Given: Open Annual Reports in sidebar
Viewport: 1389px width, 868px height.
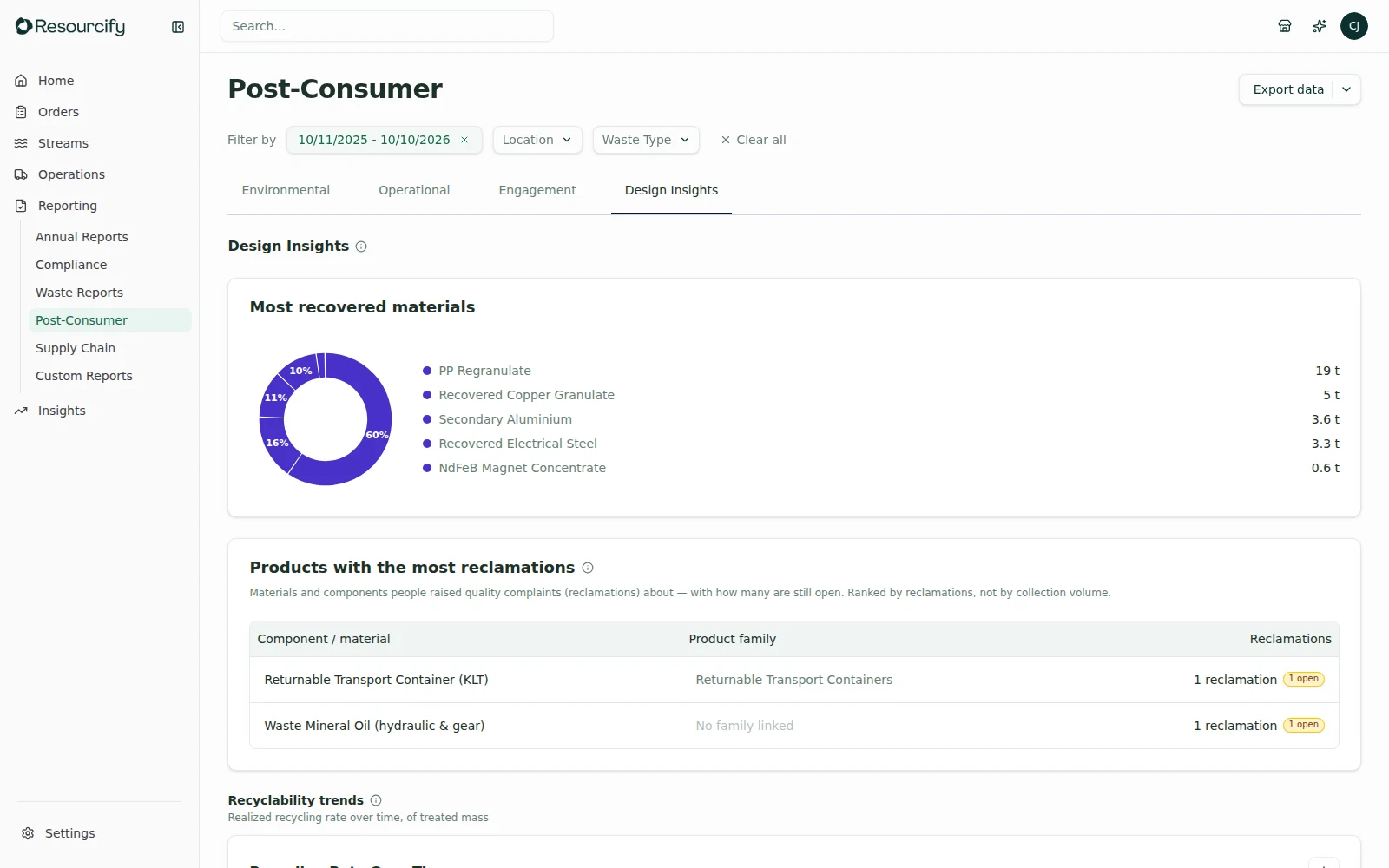Looking at the screenshot, I should [109, 237].
